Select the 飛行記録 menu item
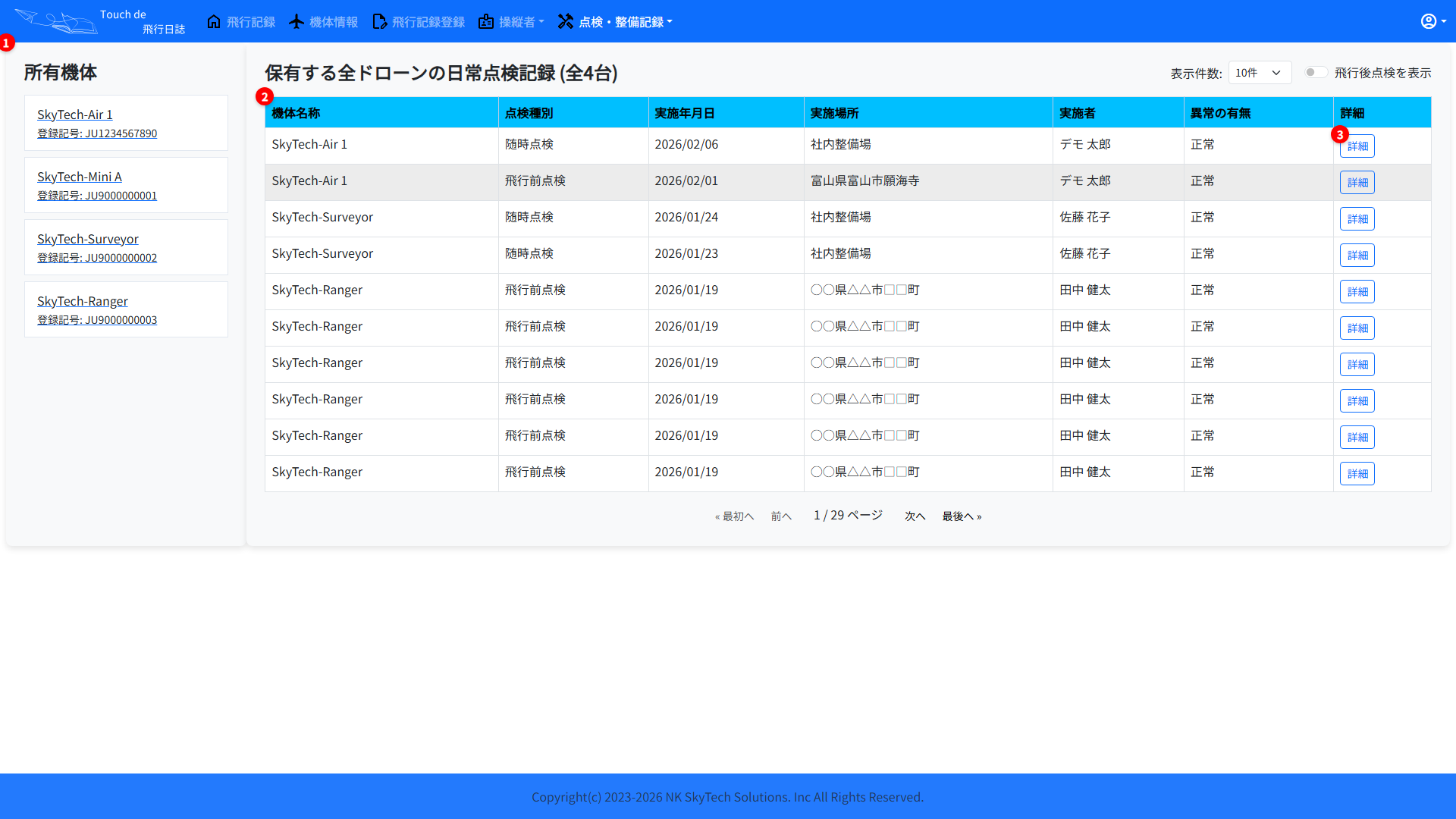Viewport: 1456px width, 819px height. [250, 21]
